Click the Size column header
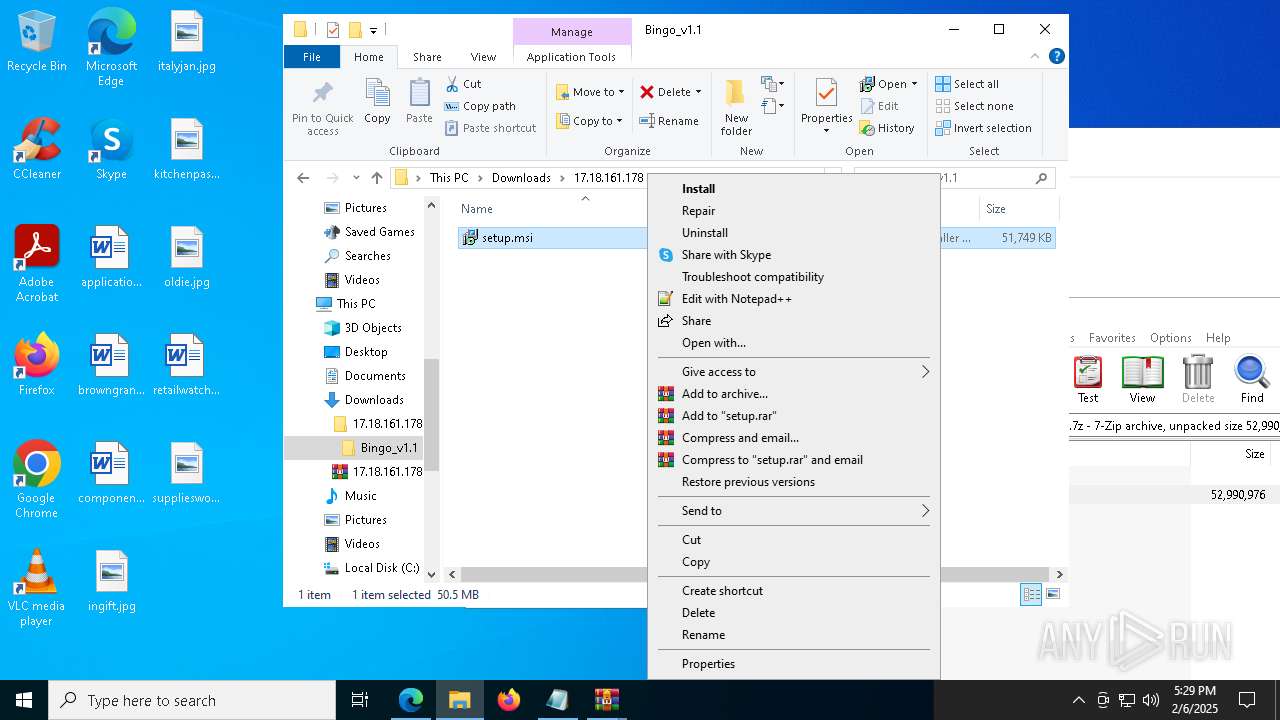This screenshot has width=1280, height=720. 996,209
